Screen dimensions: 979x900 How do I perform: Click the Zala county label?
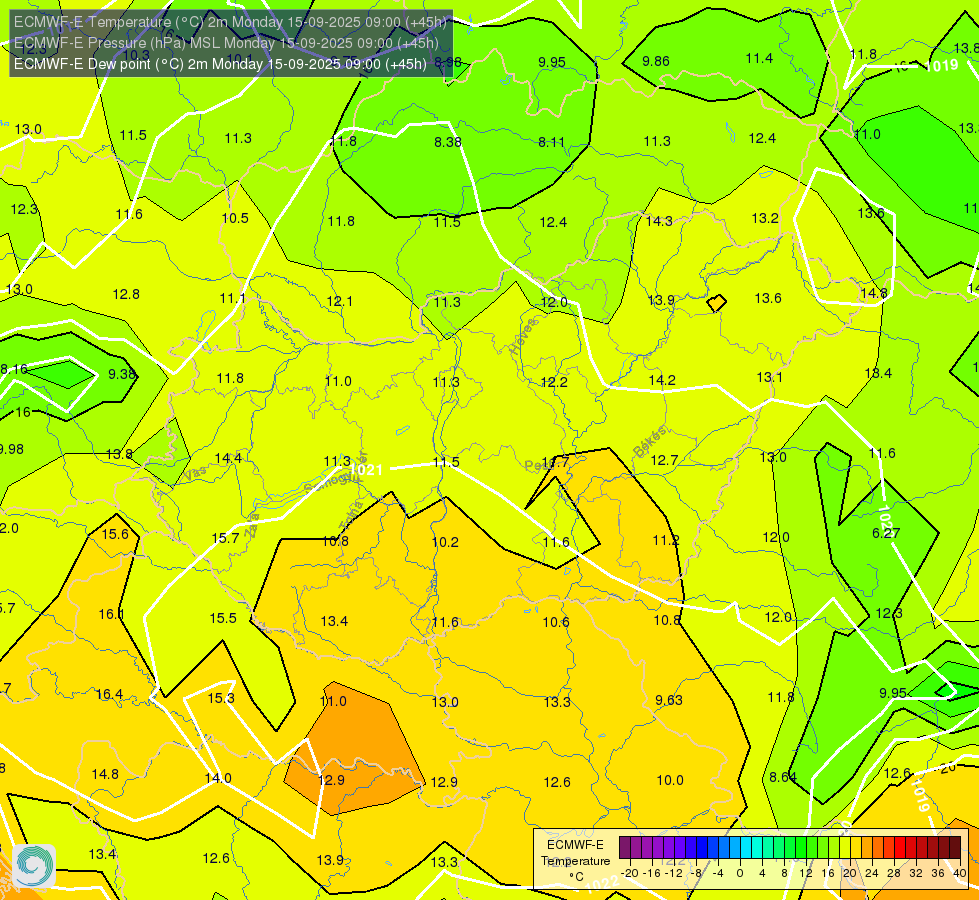tap(252, 527)
